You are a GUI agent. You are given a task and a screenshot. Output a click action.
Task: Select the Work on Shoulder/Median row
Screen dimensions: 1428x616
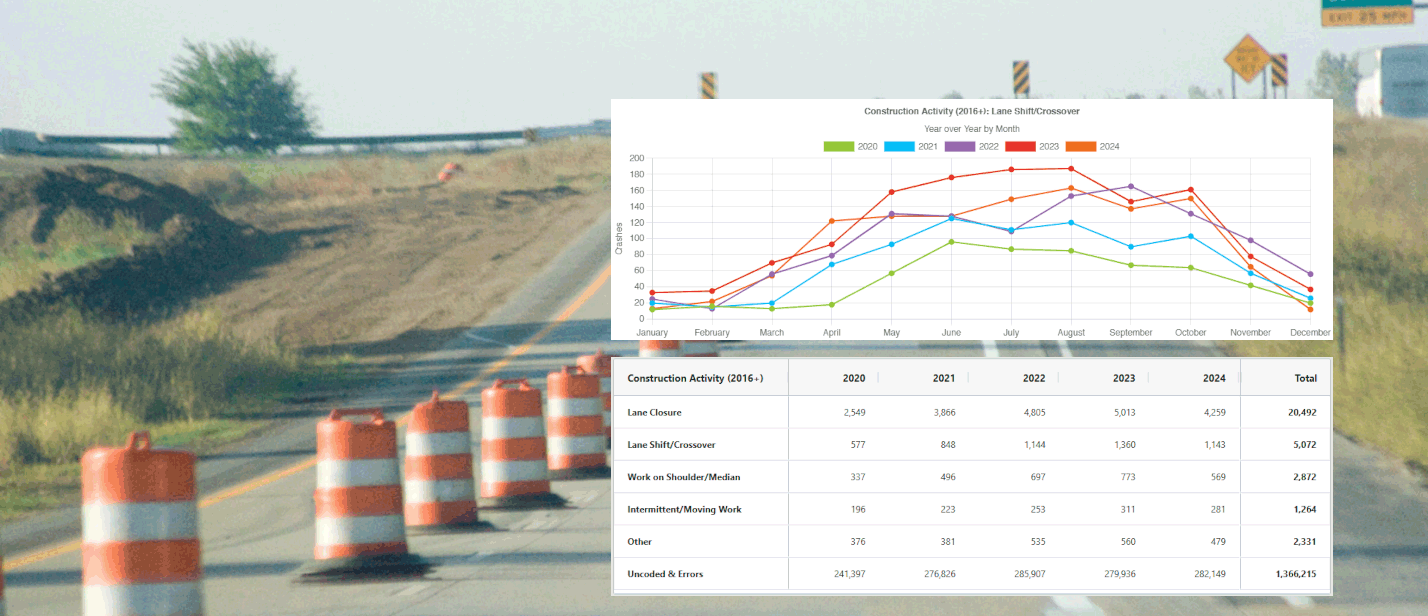[x=684, y=477]
